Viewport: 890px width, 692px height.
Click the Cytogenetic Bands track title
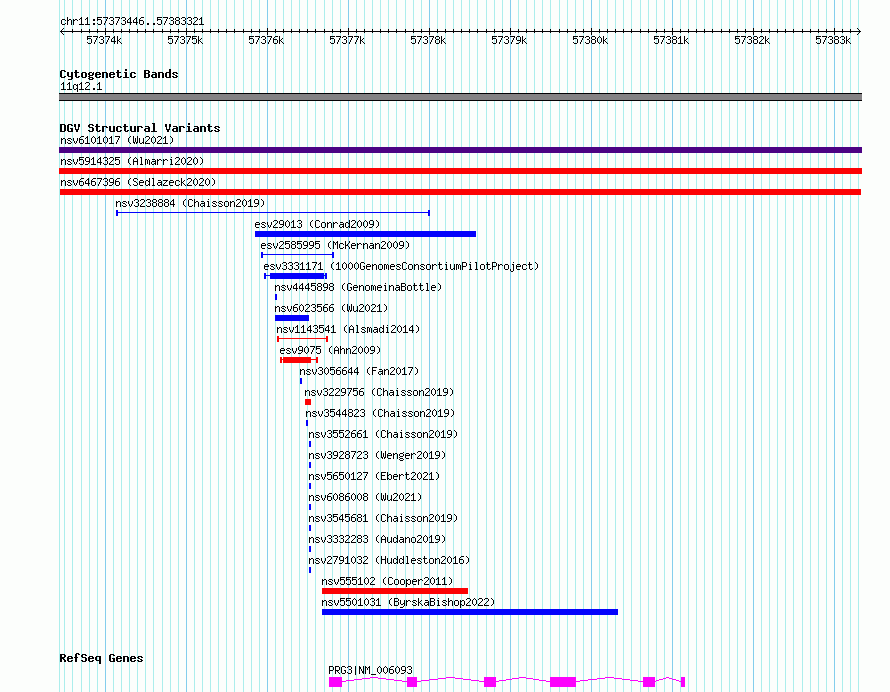point(119,74)
